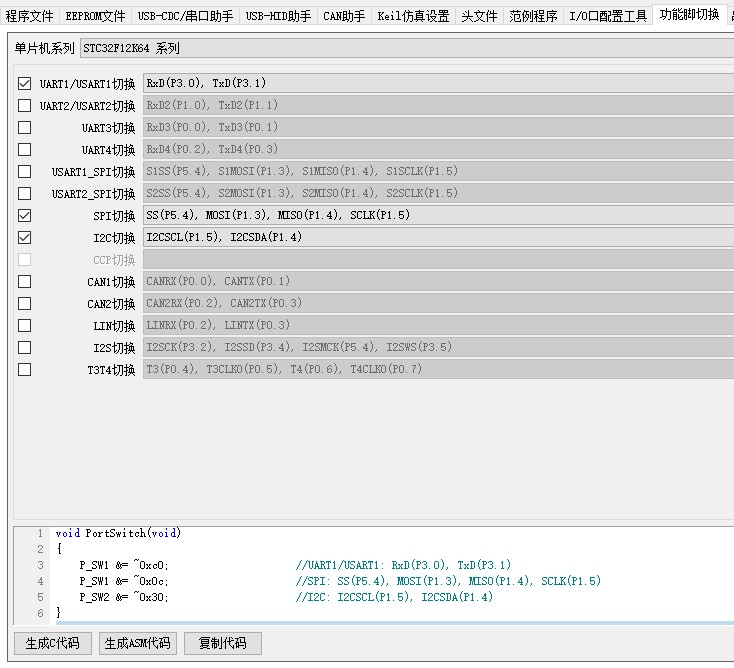Select the 功能脚切换 tab
Image resolution: width=734 pixels, height=668 pixels.
point(690,15)
